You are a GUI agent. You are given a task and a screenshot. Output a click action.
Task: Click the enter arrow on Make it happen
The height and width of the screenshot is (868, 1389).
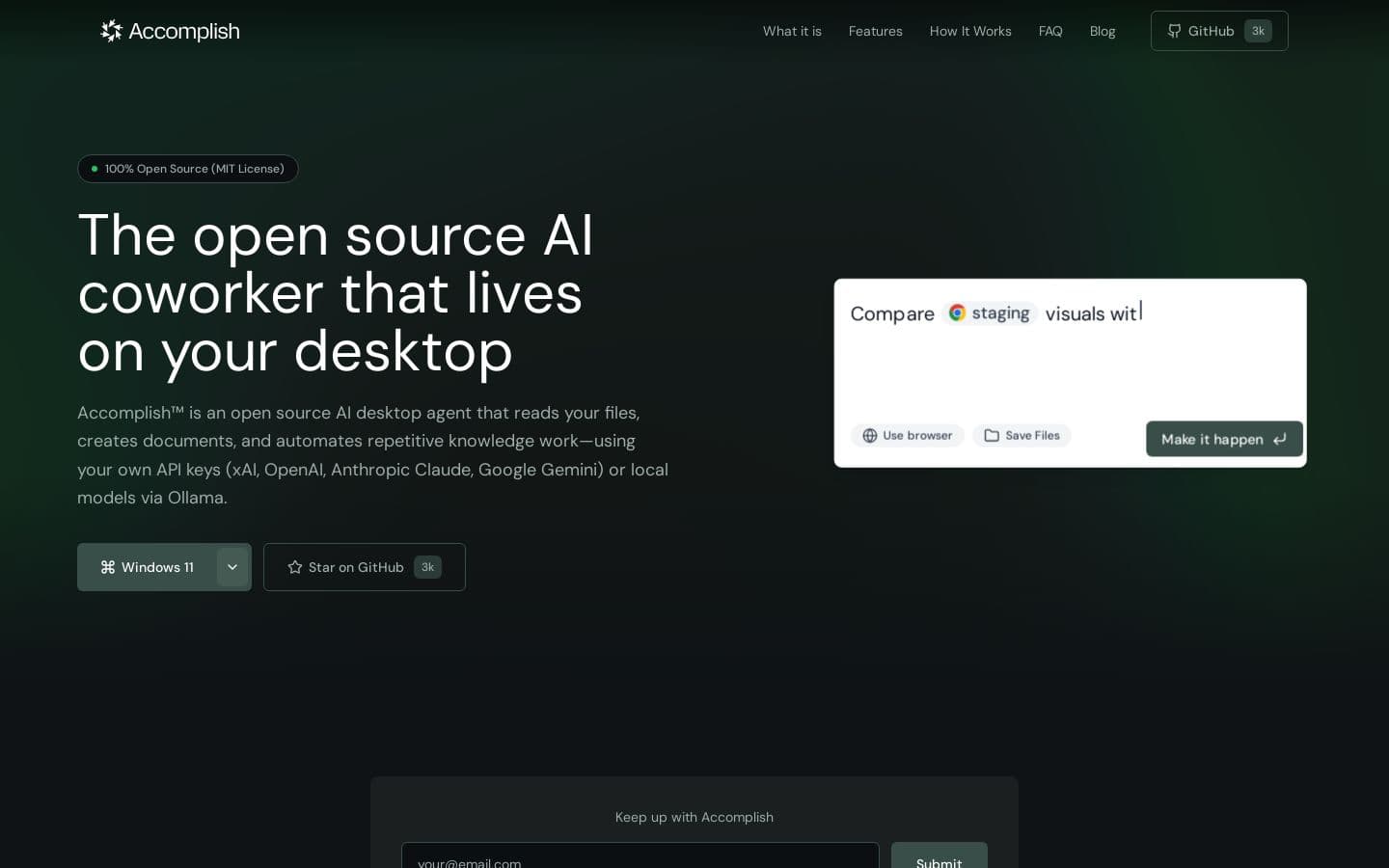point(1279,439)
